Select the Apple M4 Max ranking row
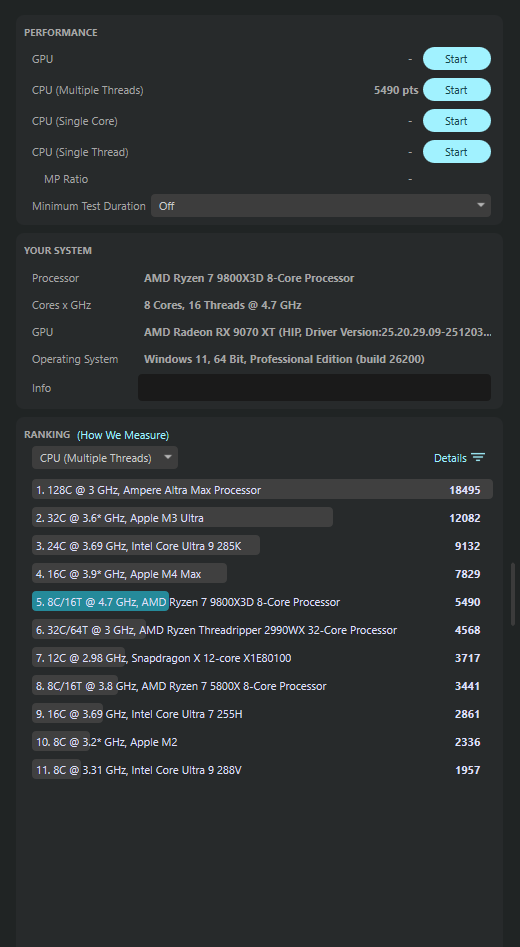 pos(262,573)
